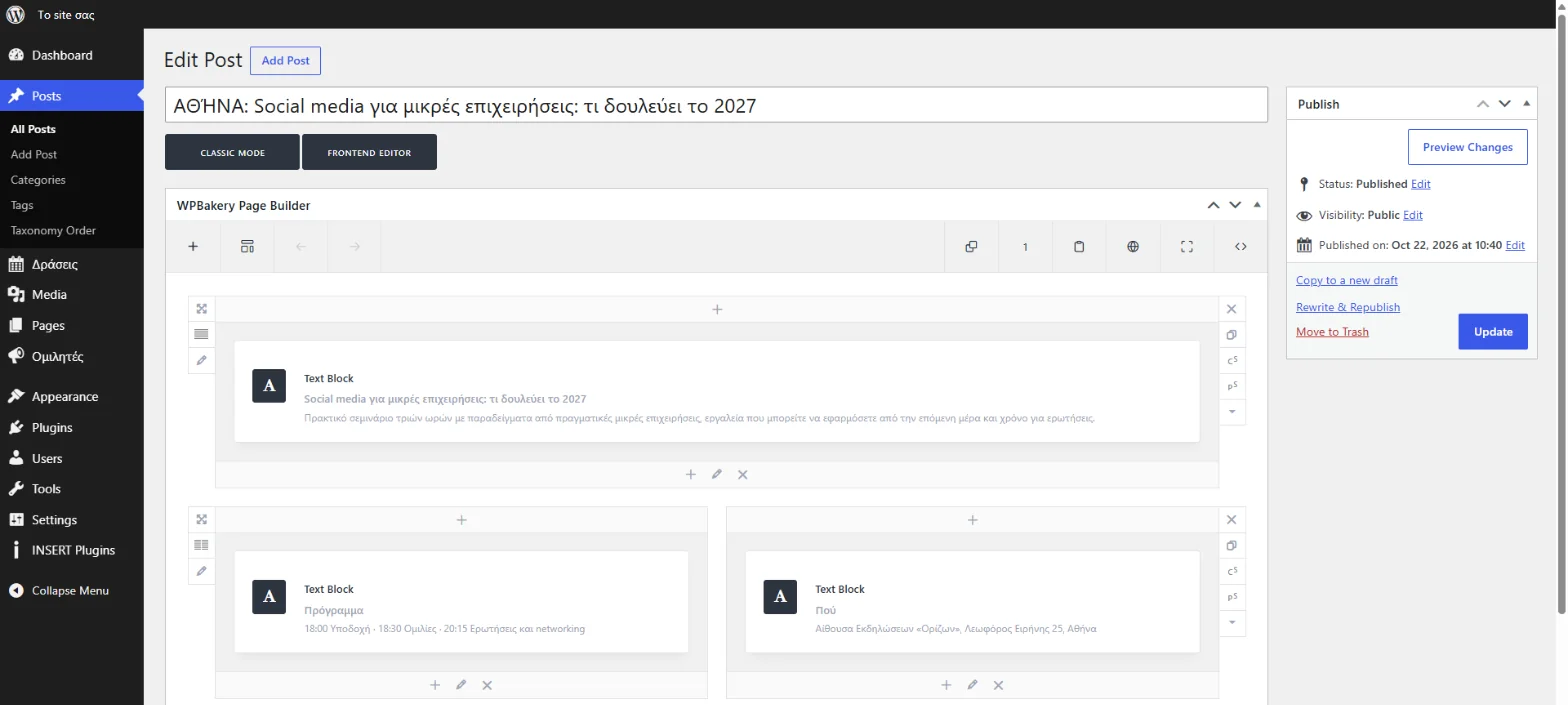Click the globe icon in WPBakery toolbar
This screenshot has width=1568, height=705.
(1133, 246)
